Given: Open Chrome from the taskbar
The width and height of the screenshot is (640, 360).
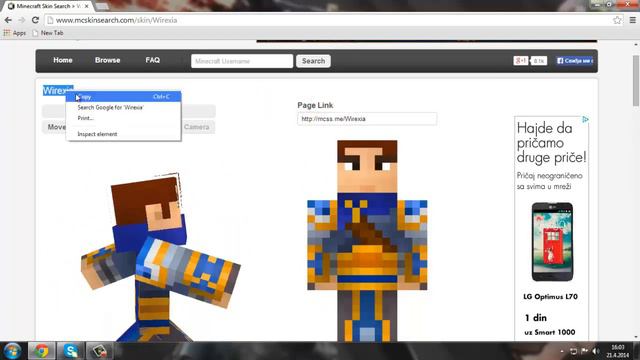Looking at the screenshot, I should point(41,351).
